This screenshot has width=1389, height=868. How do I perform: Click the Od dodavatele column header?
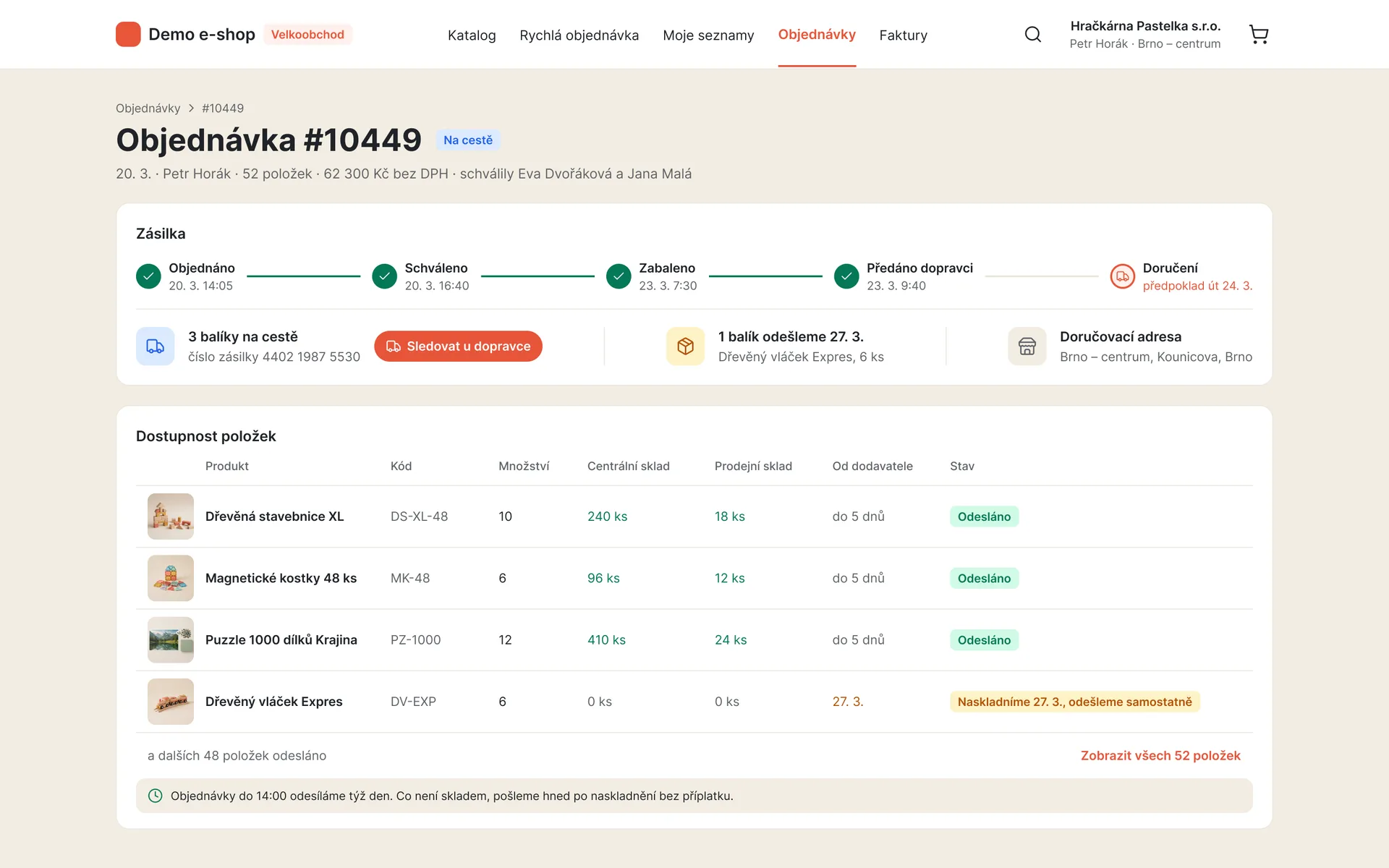coord(872,466)
